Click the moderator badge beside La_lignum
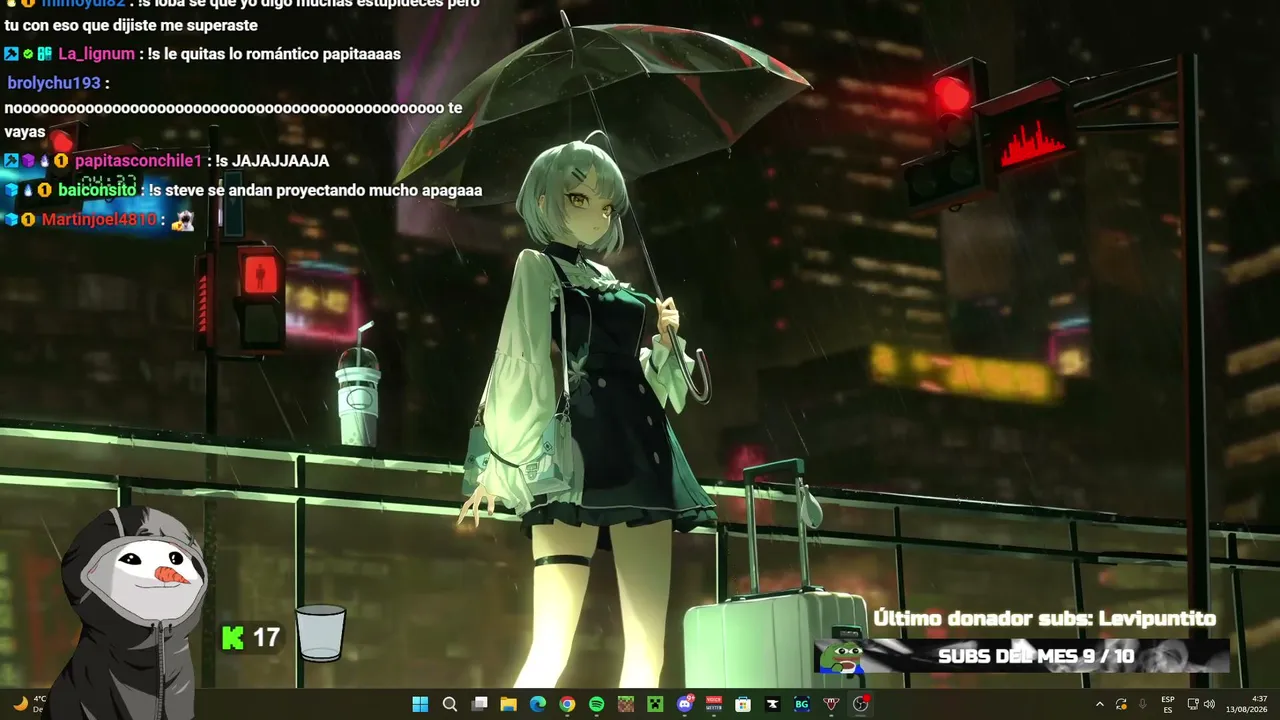1280x720 pixels. pyautogui.click(x=11, y=54)
